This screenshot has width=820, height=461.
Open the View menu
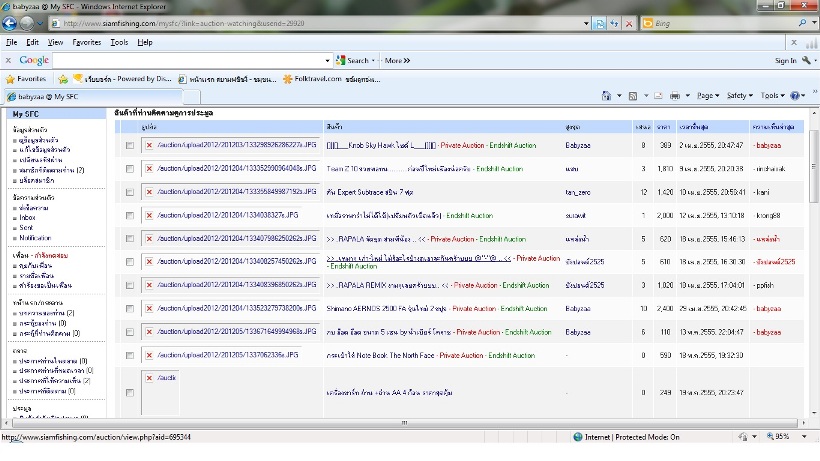[55, 42]
